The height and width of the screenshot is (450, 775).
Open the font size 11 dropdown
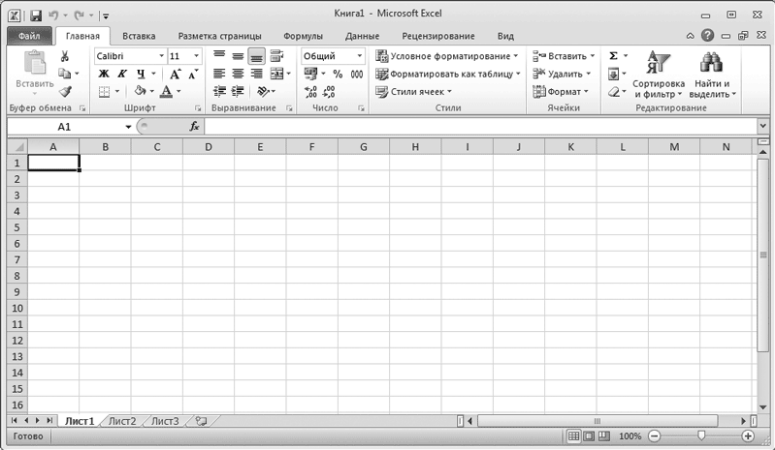click(196, 56)
